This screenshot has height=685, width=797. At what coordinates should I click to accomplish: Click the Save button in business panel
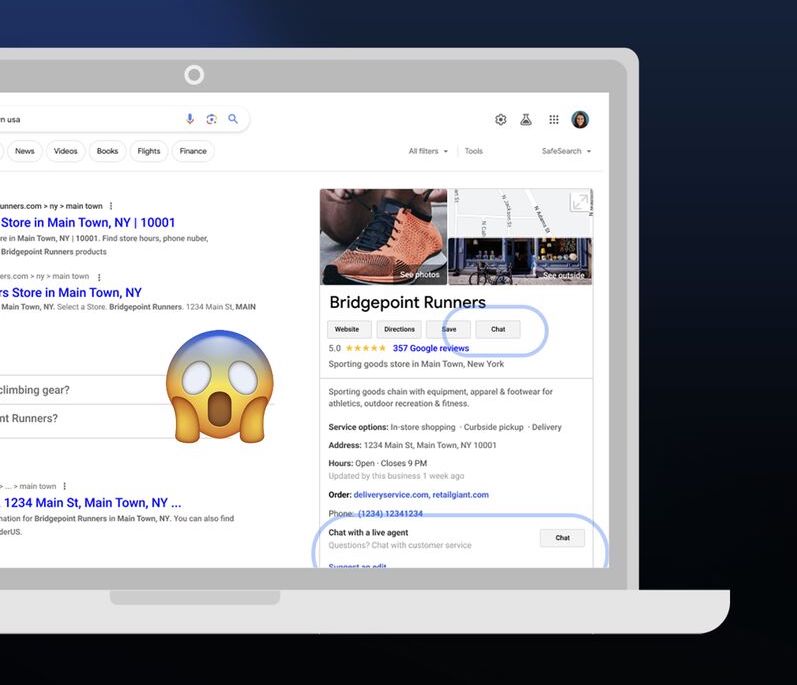pos(448,329)
